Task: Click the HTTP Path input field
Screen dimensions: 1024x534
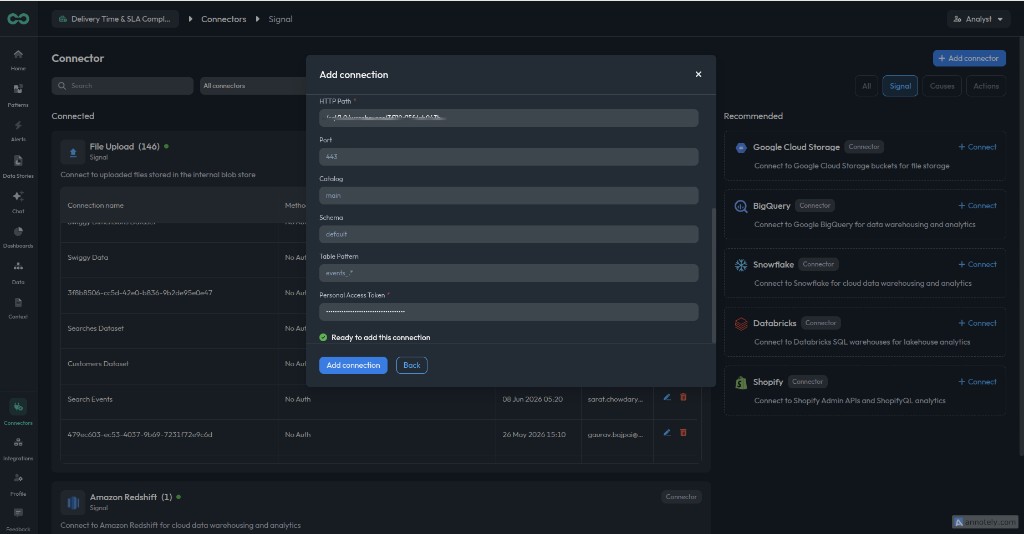Action: pos(509,118)
